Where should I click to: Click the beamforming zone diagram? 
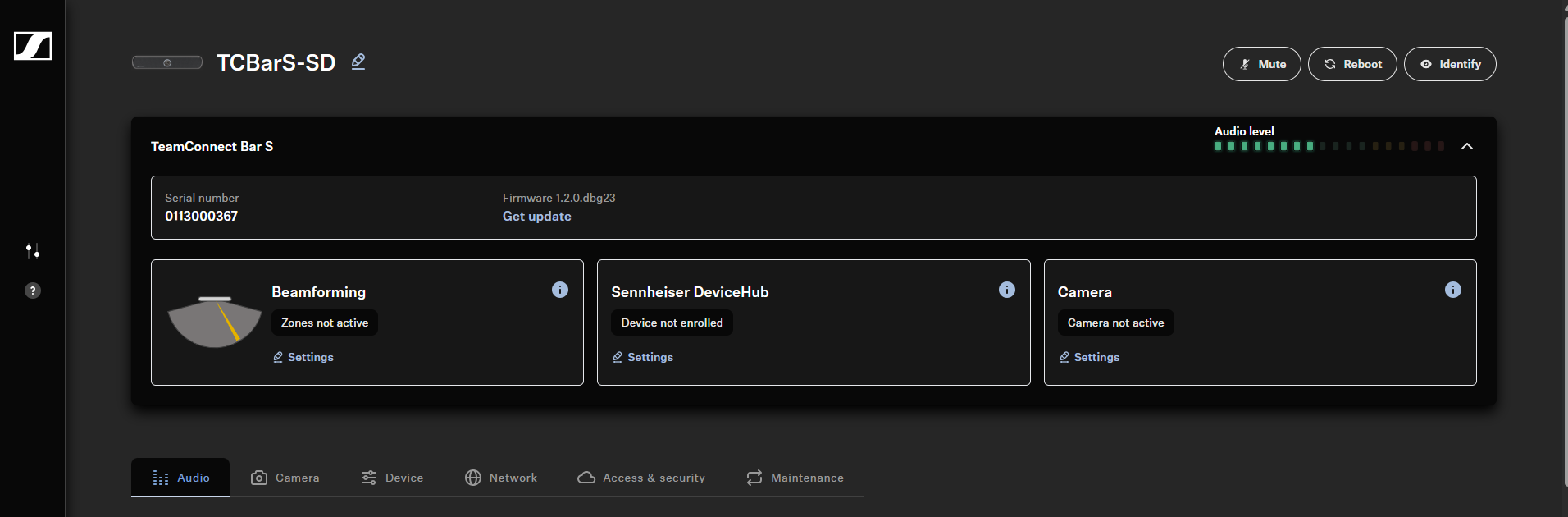[214, 323]
